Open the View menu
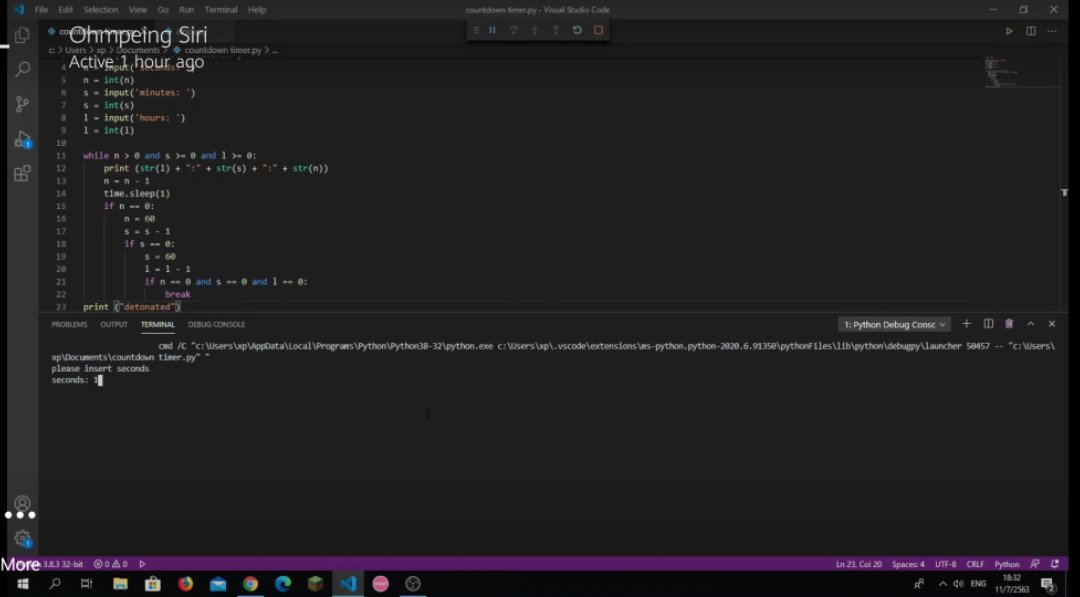 tap(138, 10)
